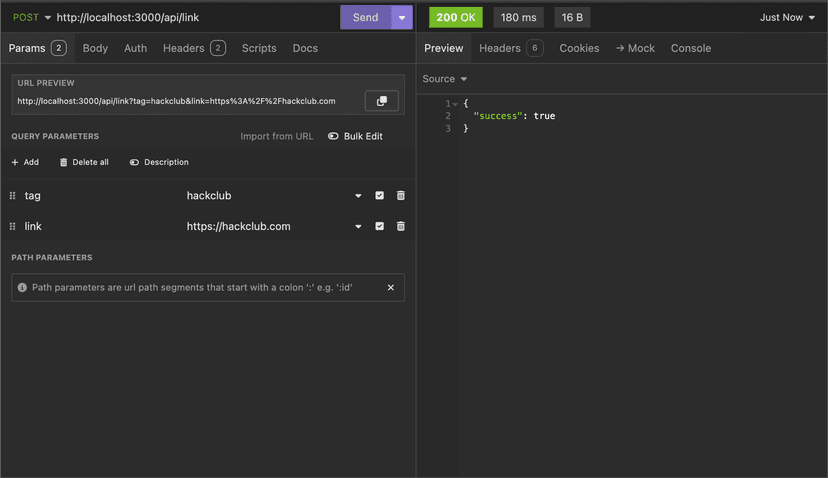This screenshot has height=478, width=828.
Task: Click Import from URL
Action: point(276,136)
